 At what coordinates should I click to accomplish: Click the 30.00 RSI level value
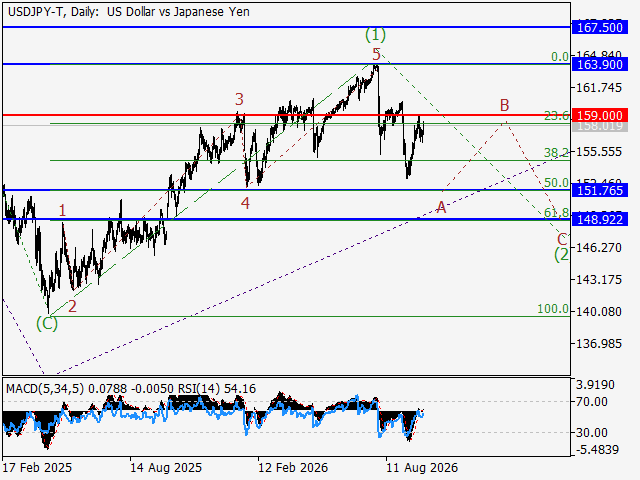pos(591,433)
